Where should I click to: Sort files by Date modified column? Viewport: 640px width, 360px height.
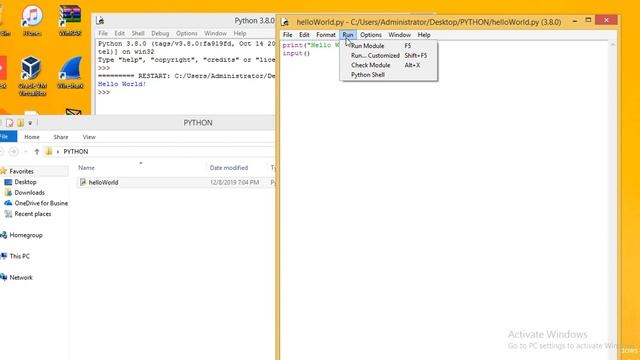click(229, 168)
